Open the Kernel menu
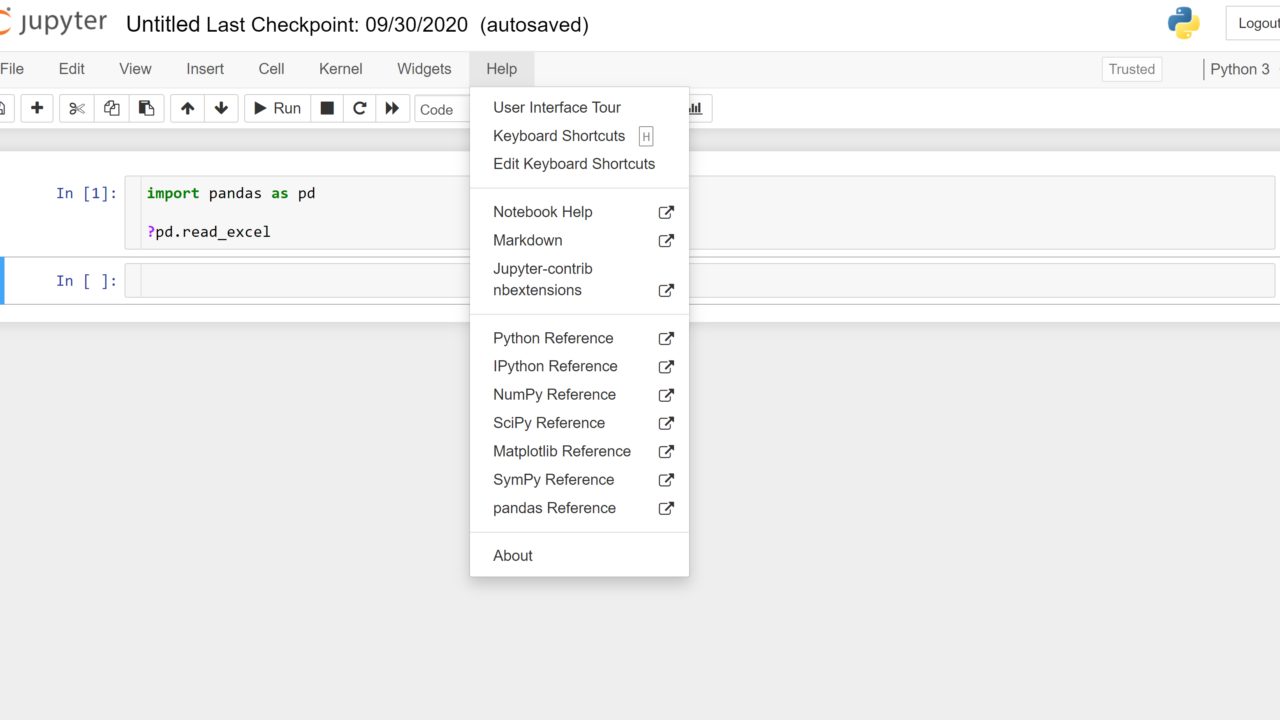The height and width of the screenshot is (720, 1280). coord(341,69)
